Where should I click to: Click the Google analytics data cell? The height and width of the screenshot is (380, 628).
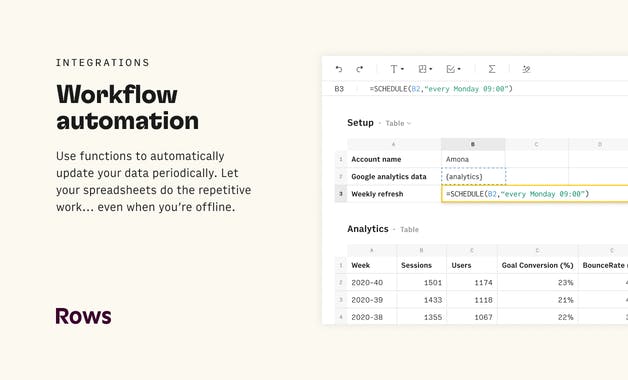pyautogui.click(x=394, y=177)
